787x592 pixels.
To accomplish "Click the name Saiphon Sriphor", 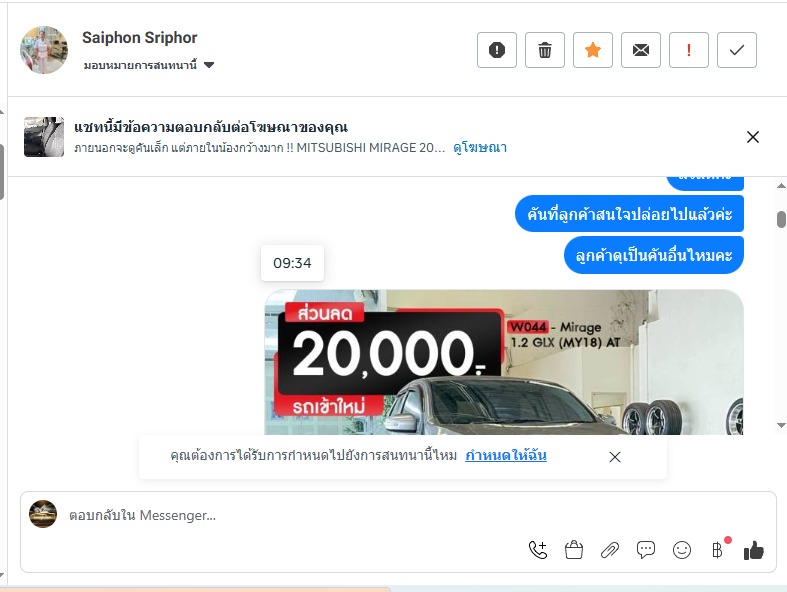I will tap(140, 38).
